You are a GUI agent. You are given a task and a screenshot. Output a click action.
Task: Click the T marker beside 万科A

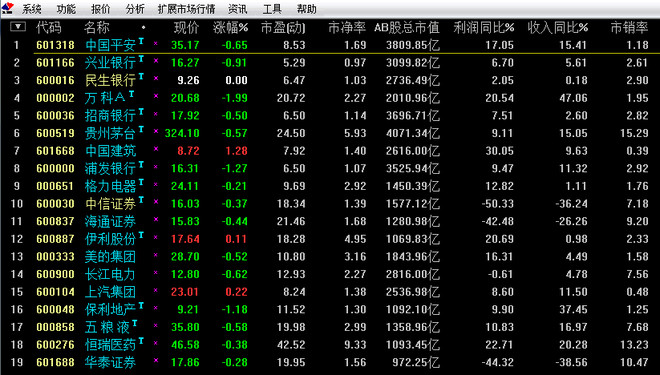tap(131, 94)
